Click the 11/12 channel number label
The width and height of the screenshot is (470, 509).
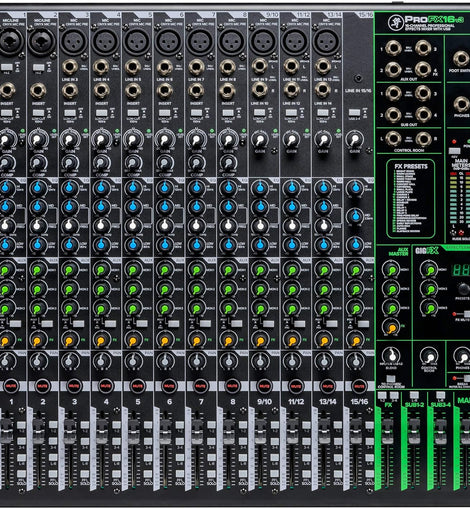coord(296,402)
